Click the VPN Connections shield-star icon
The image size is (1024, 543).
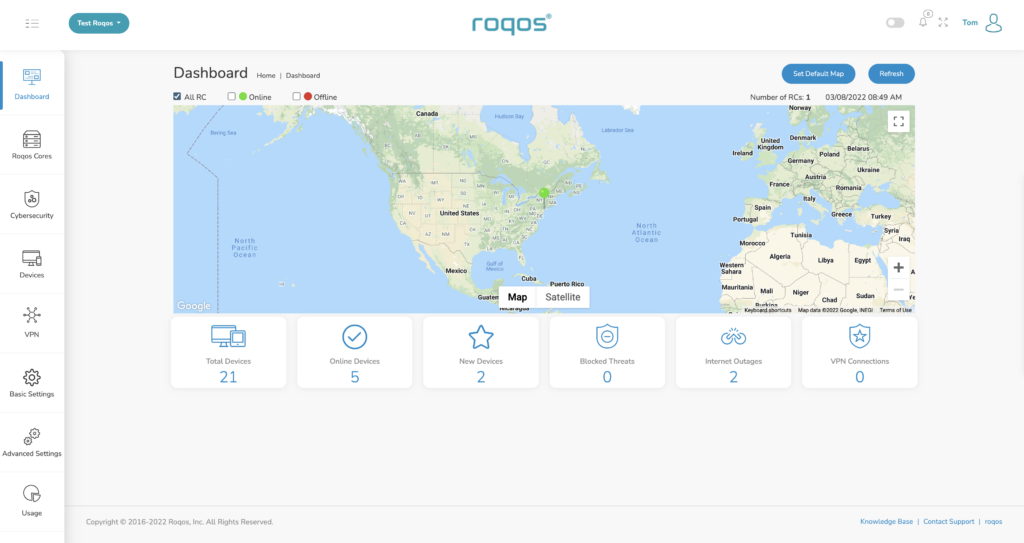point(859,337)
